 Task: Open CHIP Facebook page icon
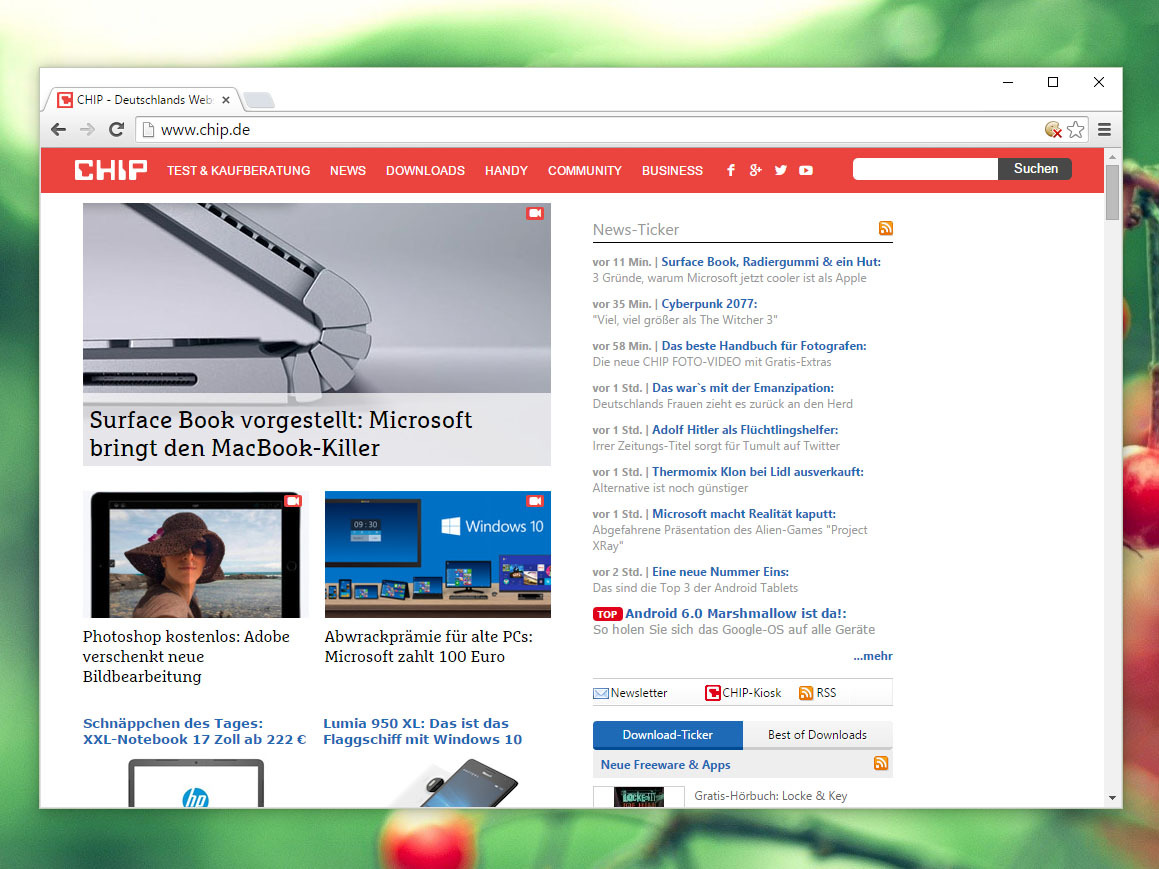[x=730, y=170]
